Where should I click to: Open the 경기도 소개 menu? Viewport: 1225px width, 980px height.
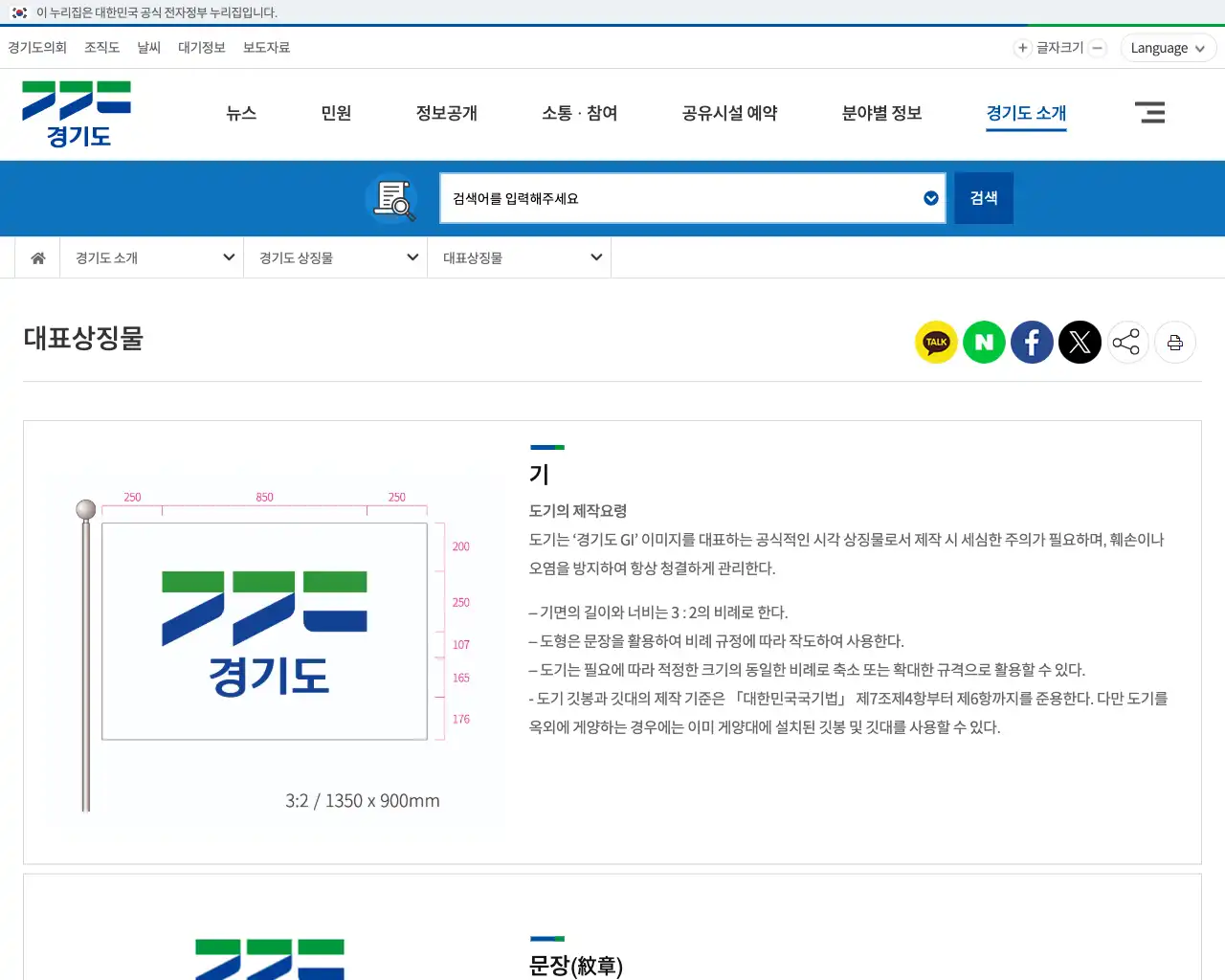[1026, 113]
